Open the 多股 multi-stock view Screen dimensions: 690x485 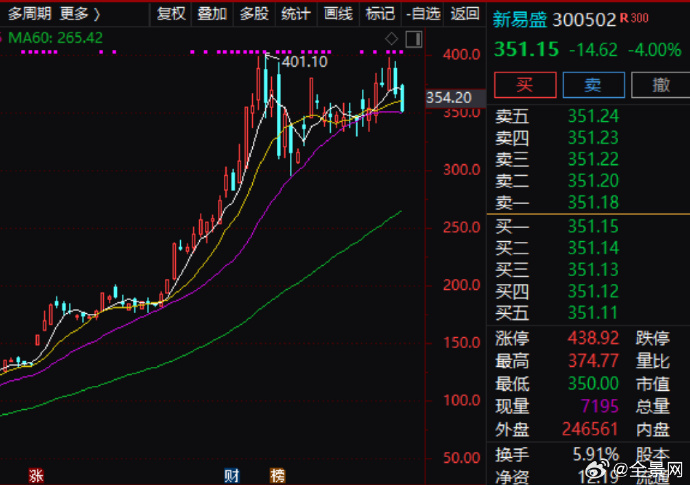254,14
